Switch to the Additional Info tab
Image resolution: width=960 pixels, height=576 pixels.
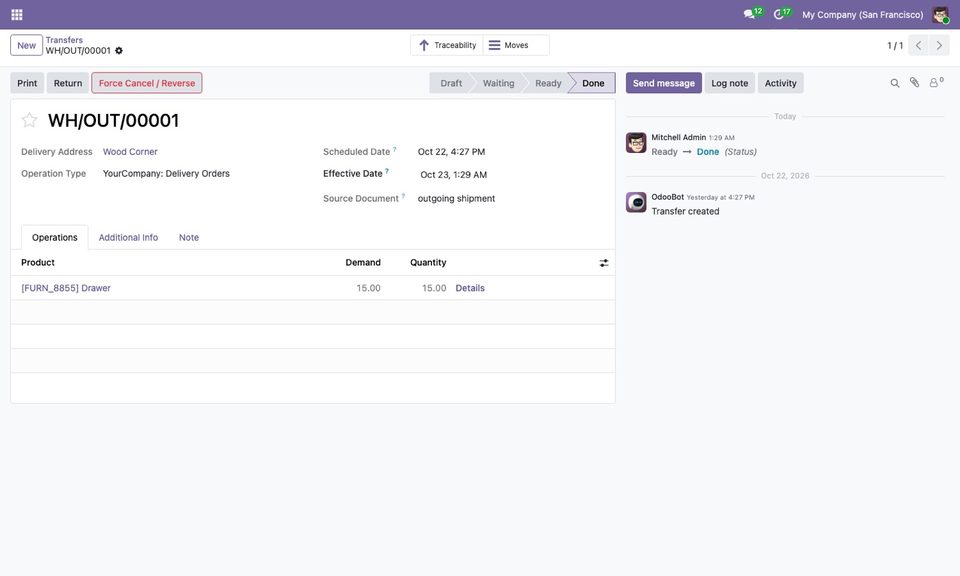[x=128, y=238]
